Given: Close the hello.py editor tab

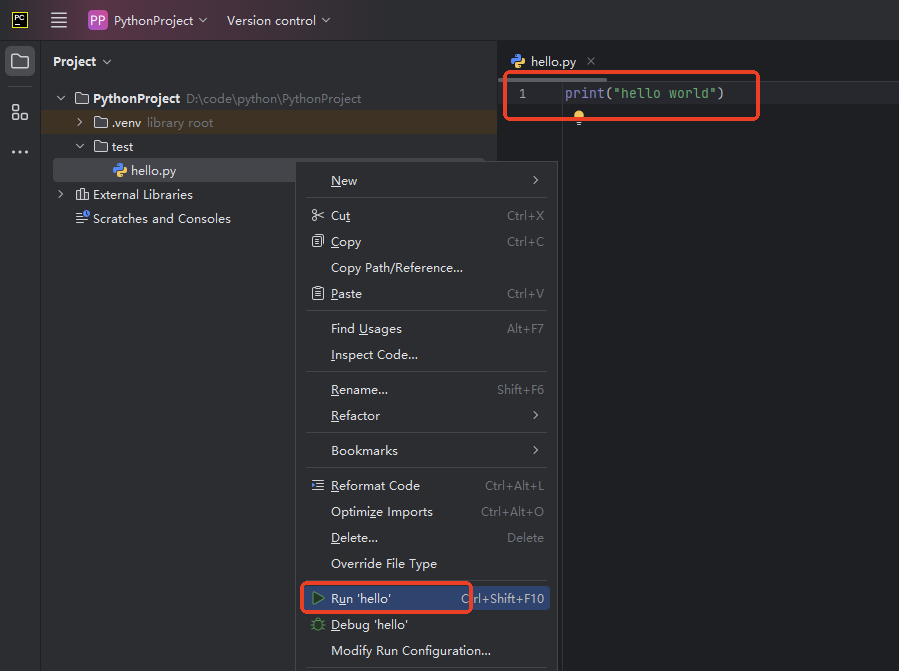Looking at the screenshot, I should click(x=591, y=61).
